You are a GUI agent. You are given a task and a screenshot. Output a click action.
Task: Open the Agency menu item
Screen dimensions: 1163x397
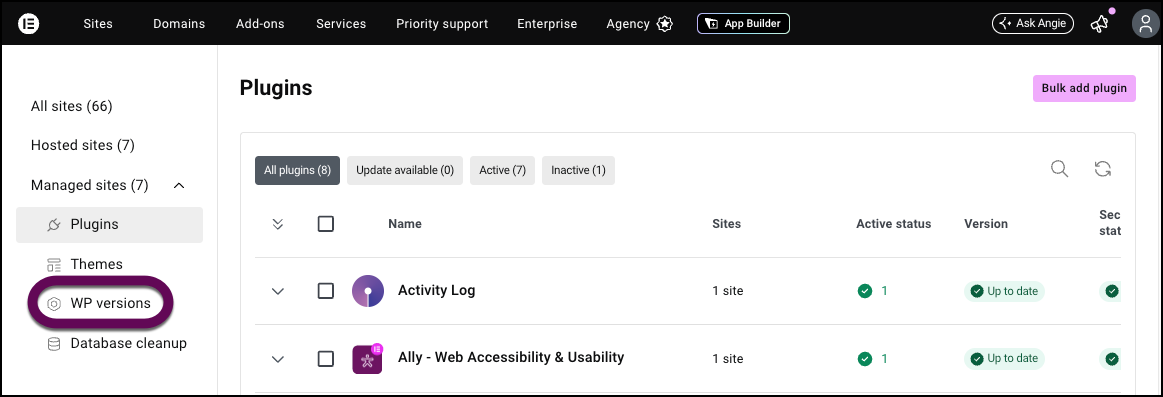628,24
